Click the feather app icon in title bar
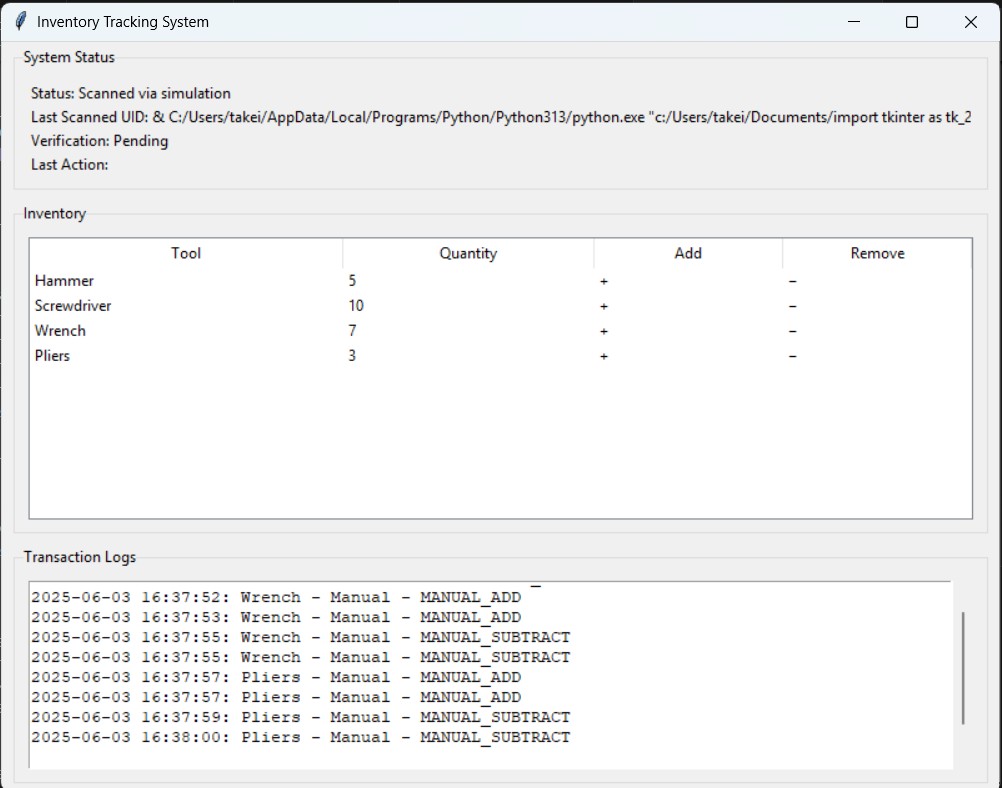1002x788 pixels. point(20,21)
